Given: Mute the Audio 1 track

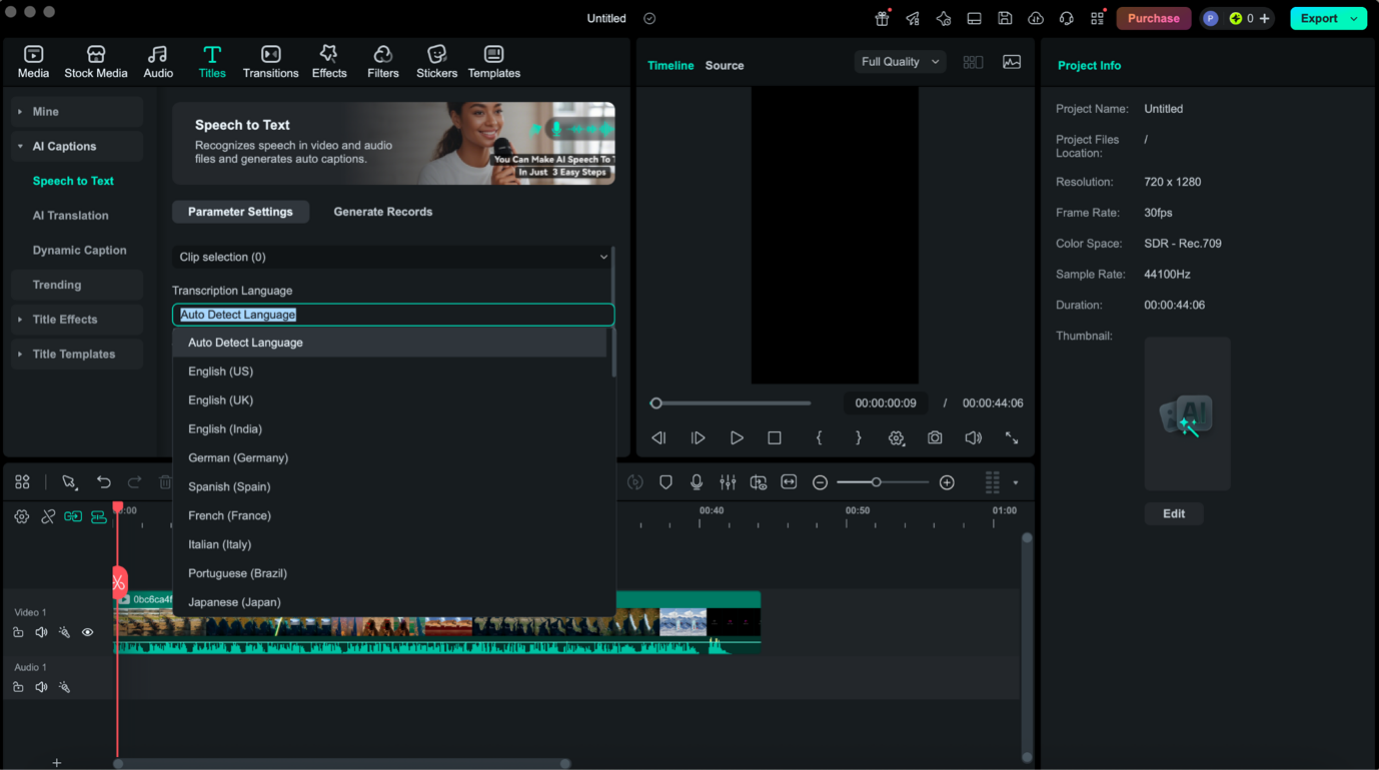Looking at the screenshot, I should pos(41,687).
